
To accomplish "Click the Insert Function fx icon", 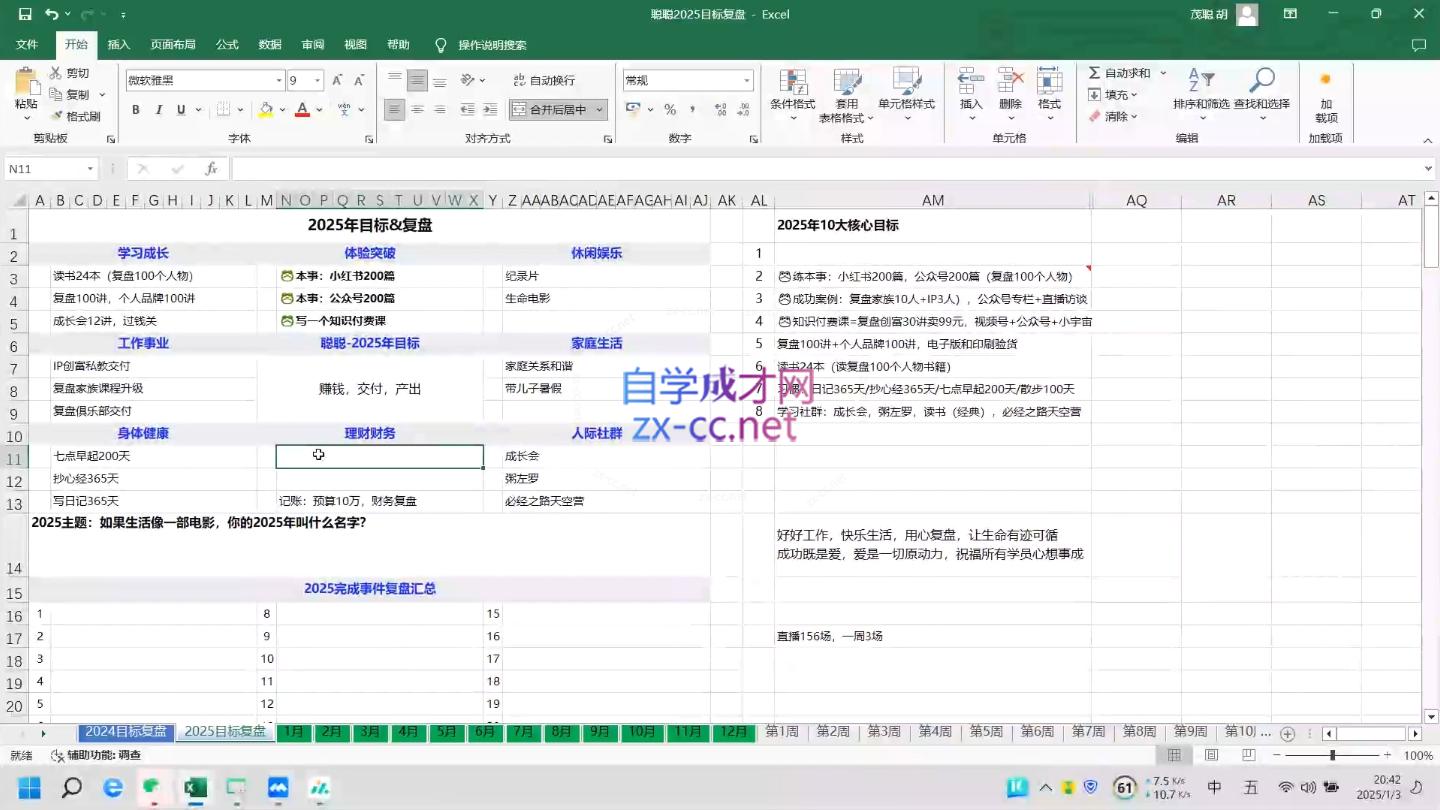I will click(211, 169).
